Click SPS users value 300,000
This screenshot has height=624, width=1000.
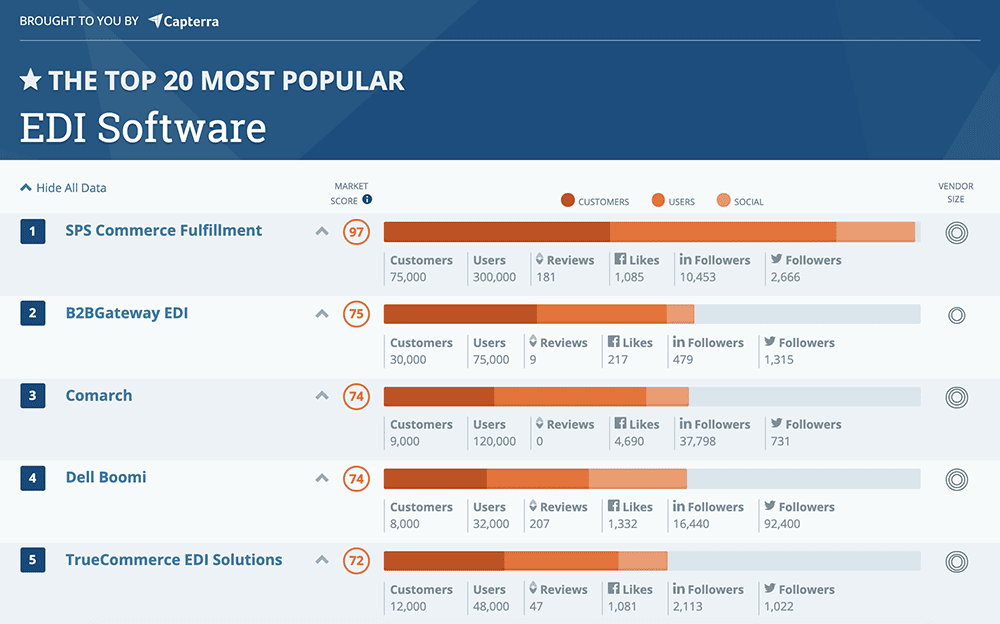(x=494, y=277)
